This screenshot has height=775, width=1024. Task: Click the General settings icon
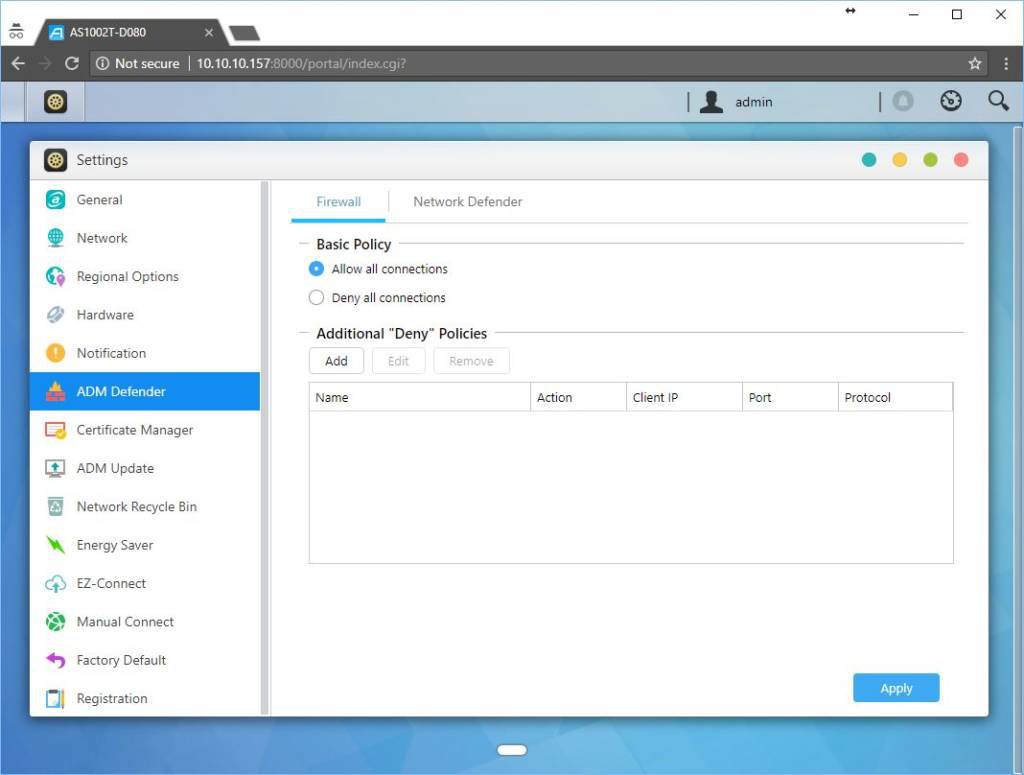point(56,200)
